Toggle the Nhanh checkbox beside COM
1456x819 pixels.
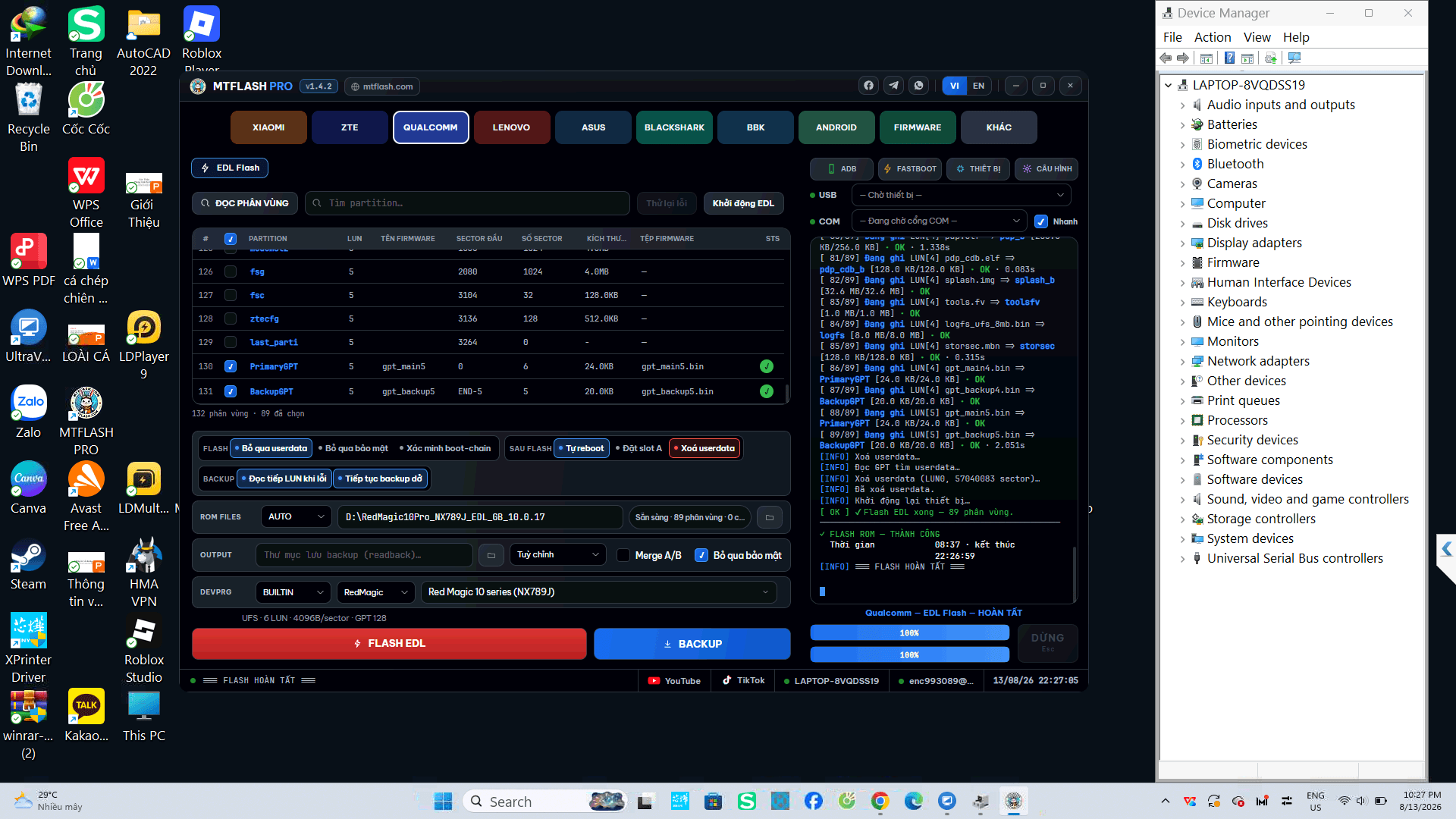pyautogui.click(x=1041, y=221)
